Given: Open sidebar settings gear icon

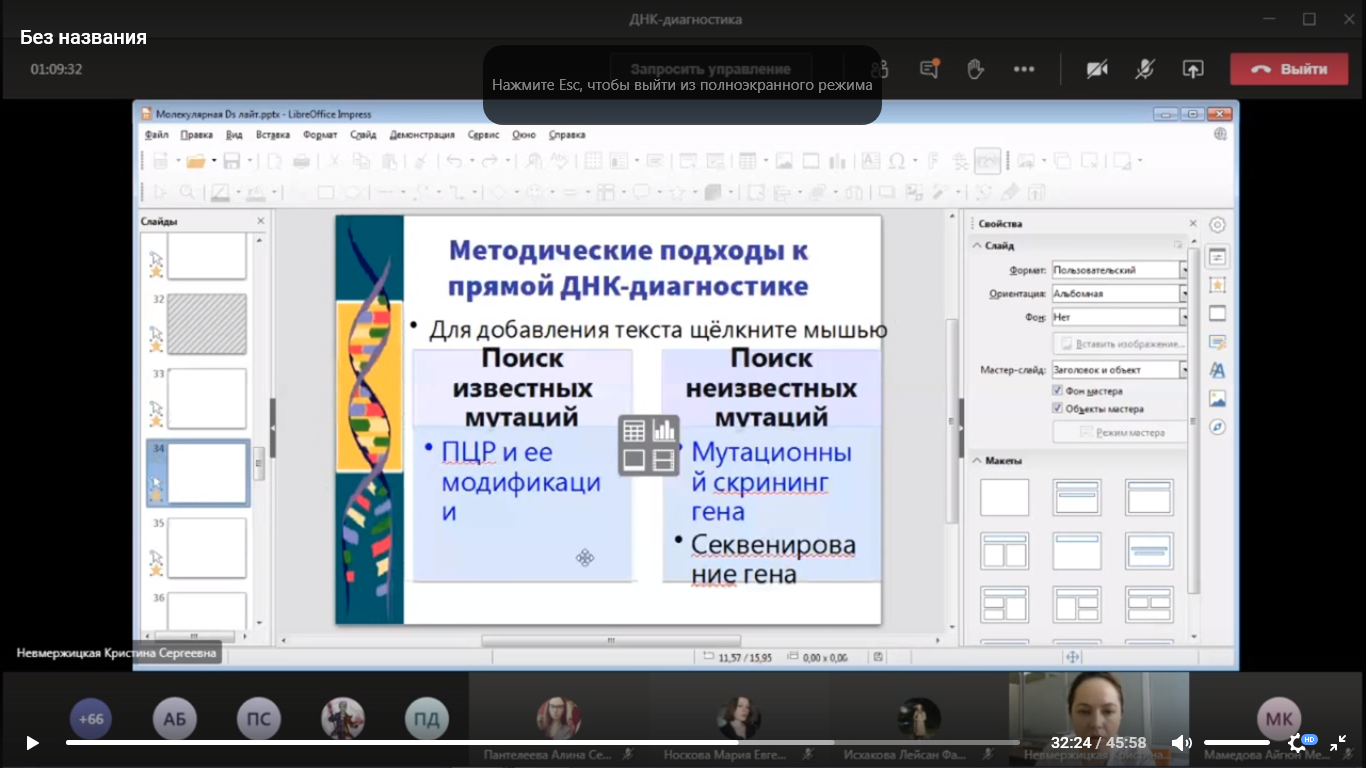Looking at the screenshot, I should [1217, 225].
